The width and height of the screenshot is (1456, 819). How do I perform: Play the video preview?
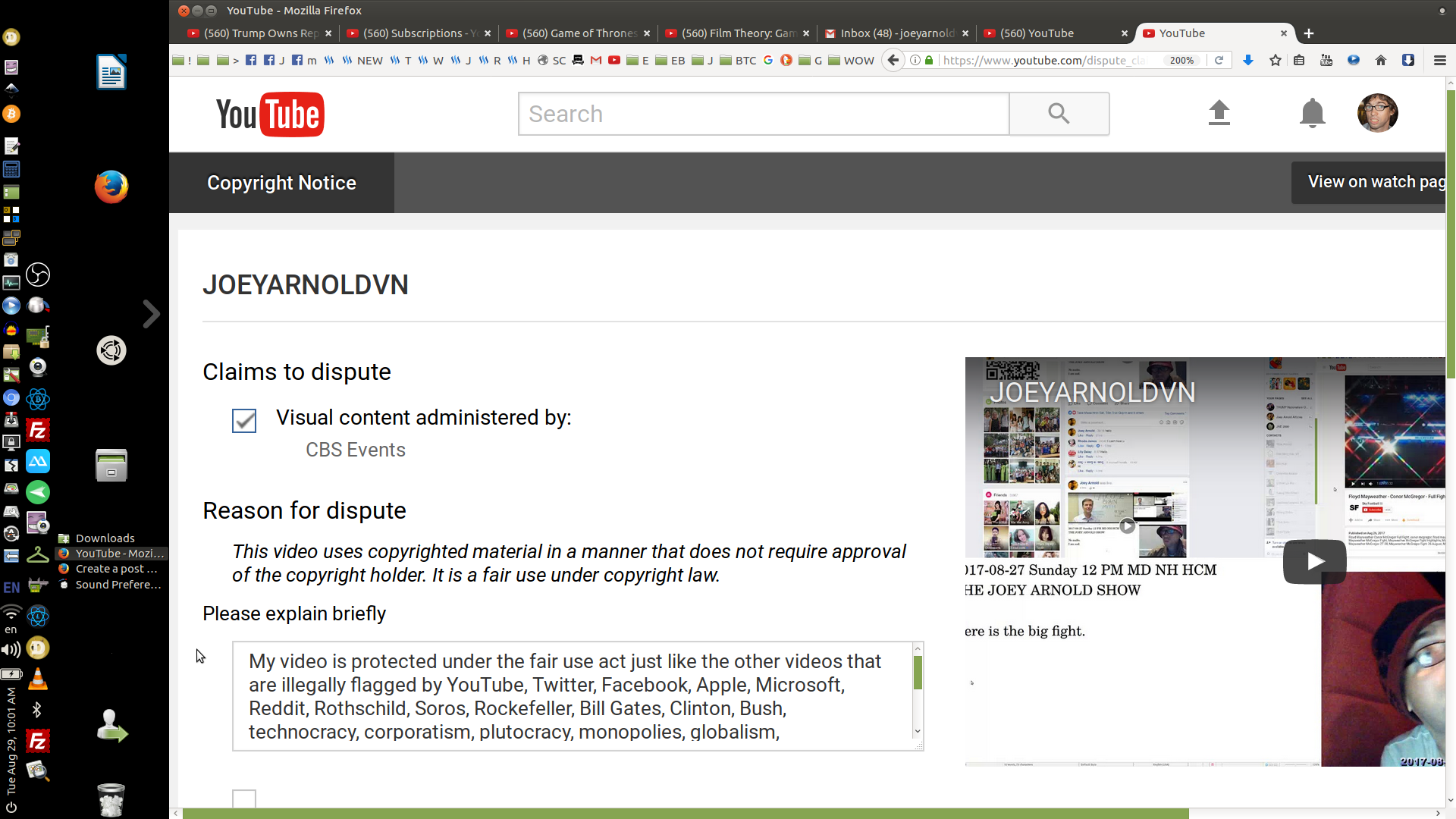(x=1314, y=561)
